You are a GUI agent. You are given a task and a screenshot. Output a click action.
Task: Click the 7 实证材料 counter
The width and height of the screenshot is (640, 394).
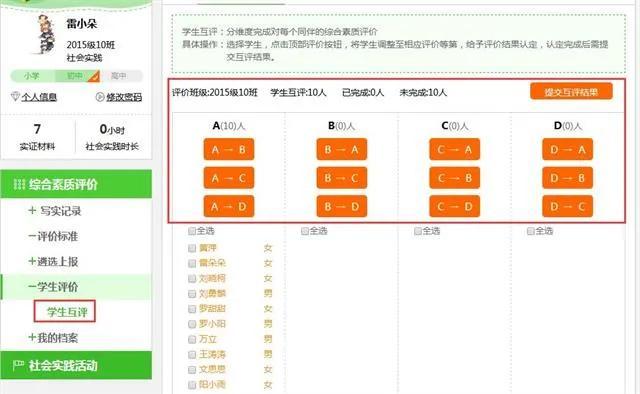[37, 137]
